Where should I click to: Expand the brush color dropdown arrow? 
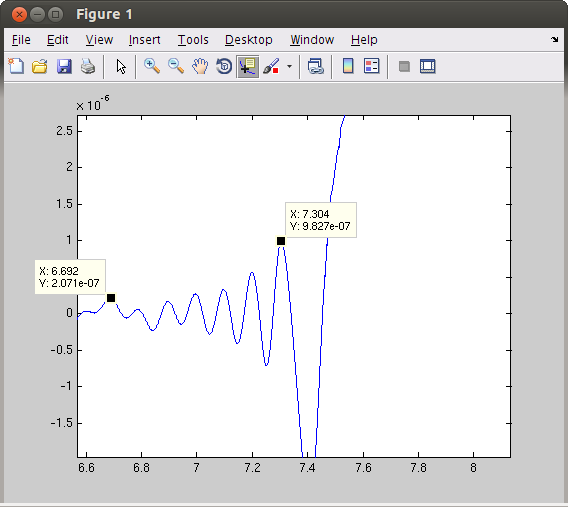point(289,67)
